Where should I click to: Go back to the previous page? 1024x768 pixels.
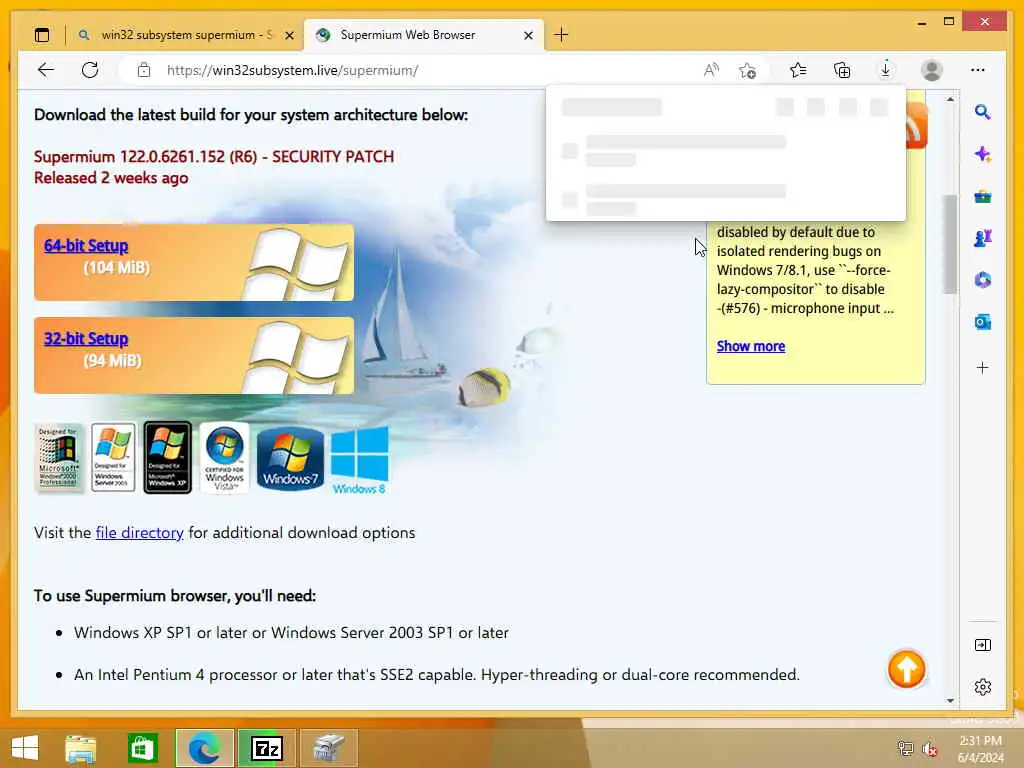45,70
